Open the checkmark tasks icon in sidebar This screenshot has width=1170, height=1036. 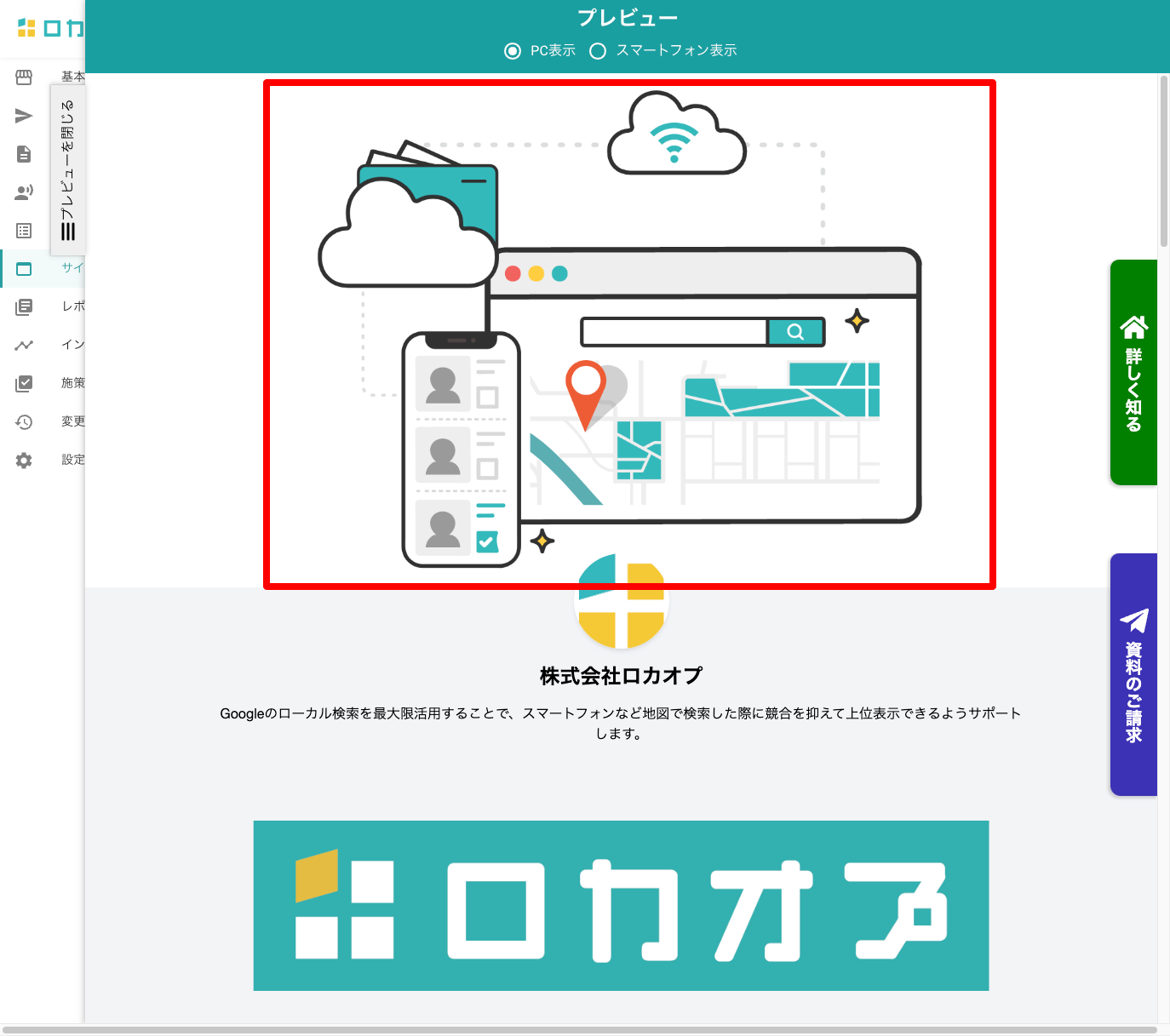(24, 383)
